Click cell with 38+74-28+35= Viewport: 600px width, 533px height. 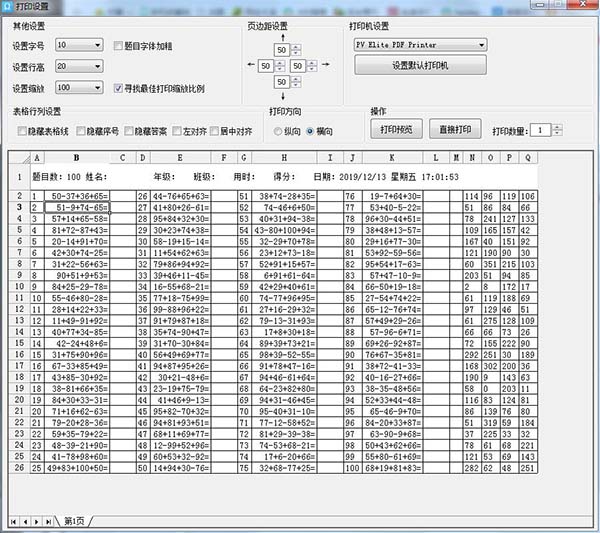pos(284,196)
